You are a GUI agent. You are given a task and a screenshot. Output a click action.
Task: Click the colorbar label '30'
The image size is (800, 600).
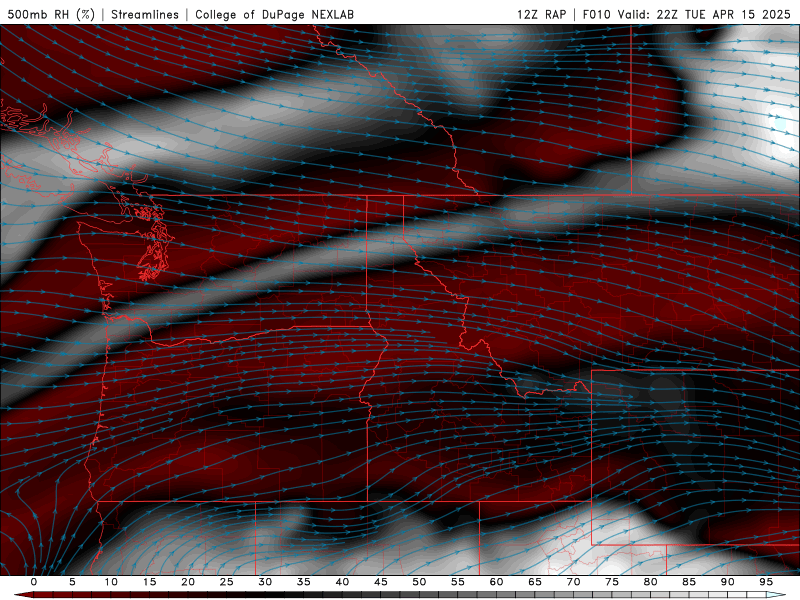[265, 582]
